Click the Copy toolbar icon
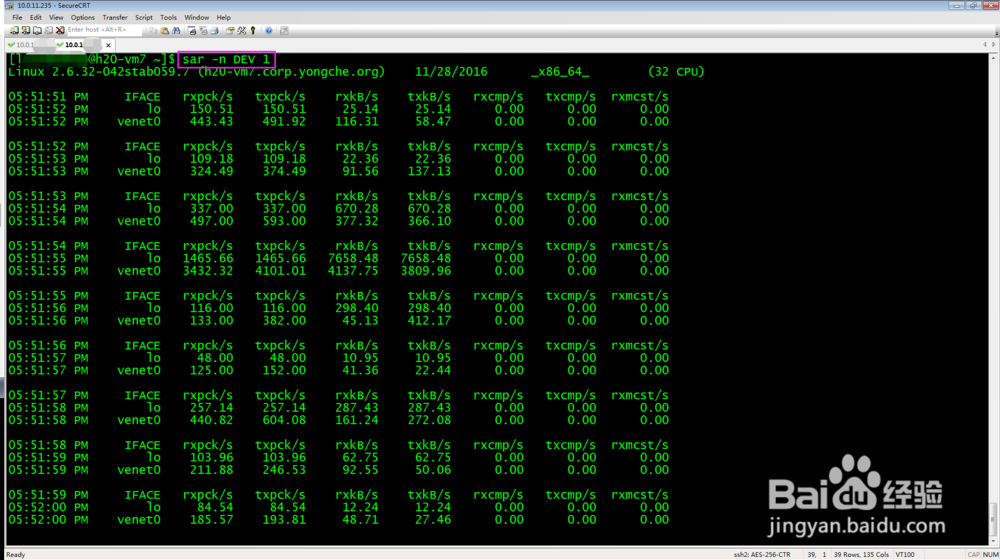 click(x=153, y=31)
